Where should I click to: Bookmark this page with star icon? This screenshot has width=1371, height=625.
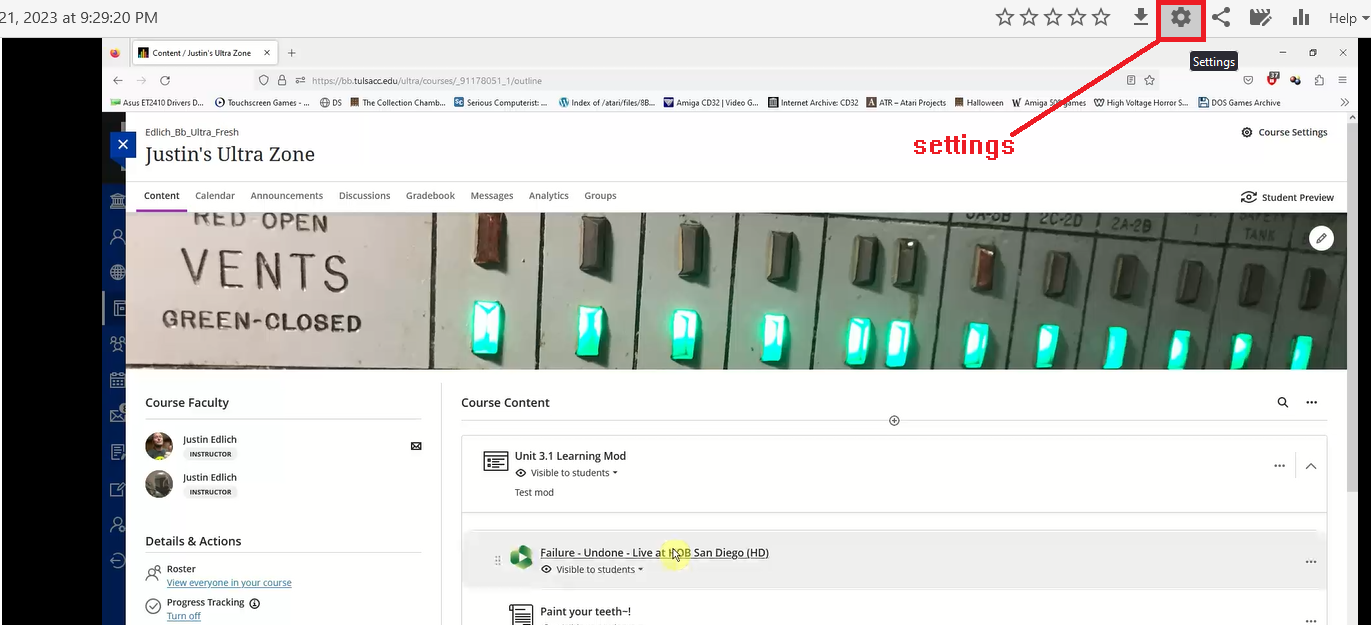point(1150,80)
